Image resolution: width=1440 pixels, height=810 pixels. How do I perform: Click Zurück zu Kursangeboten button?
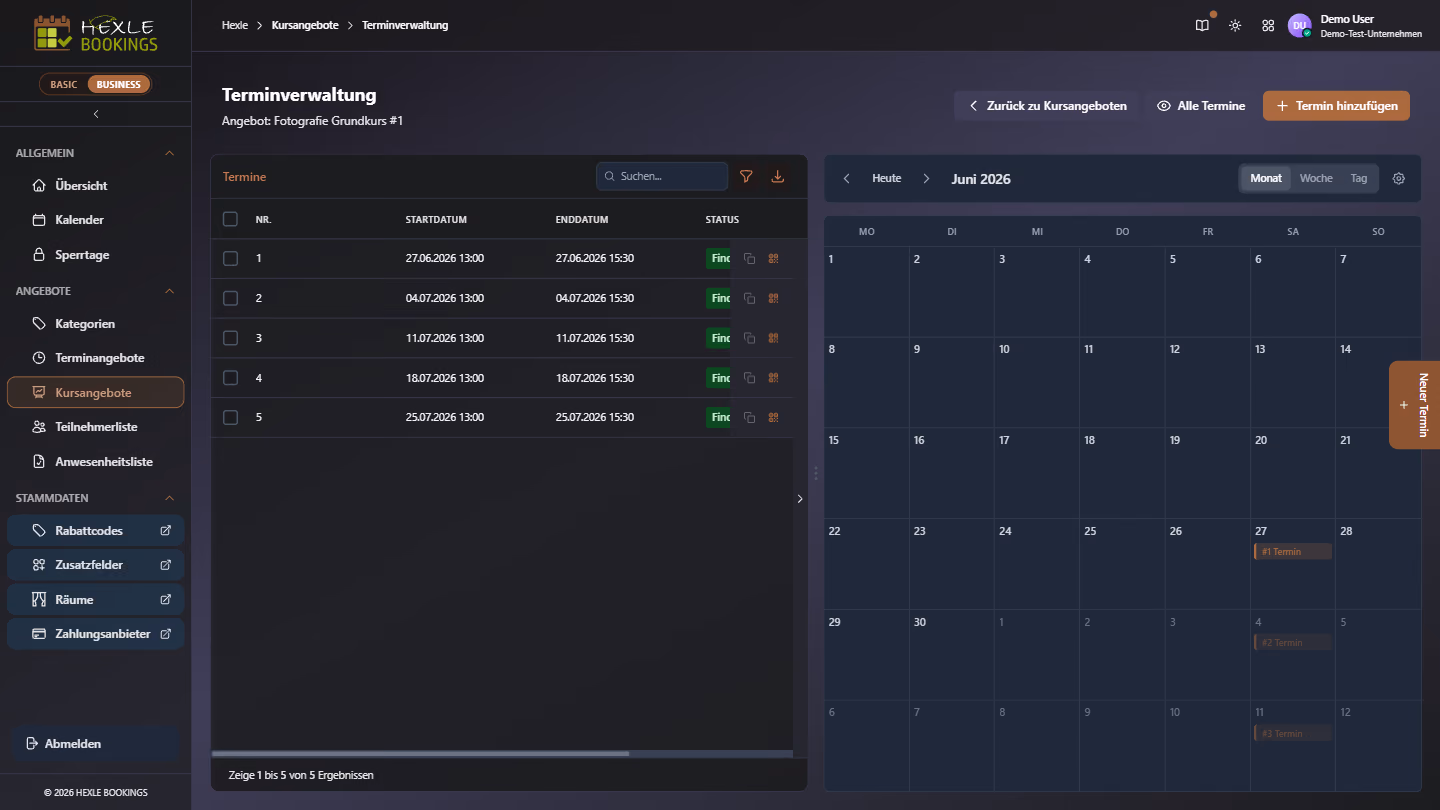coord(1046,106)
